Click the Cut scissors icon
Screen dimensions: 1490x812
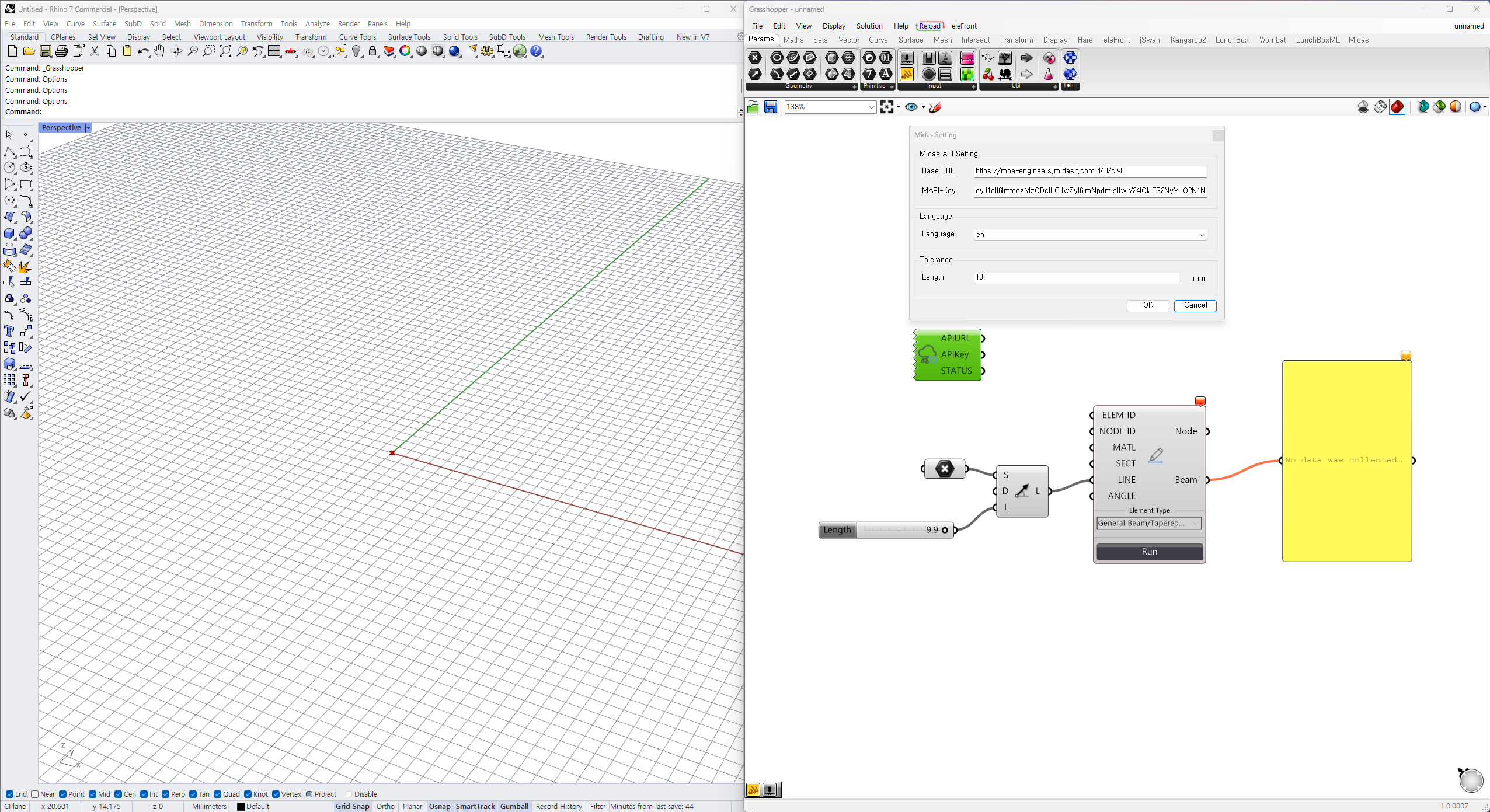point(95,51)
